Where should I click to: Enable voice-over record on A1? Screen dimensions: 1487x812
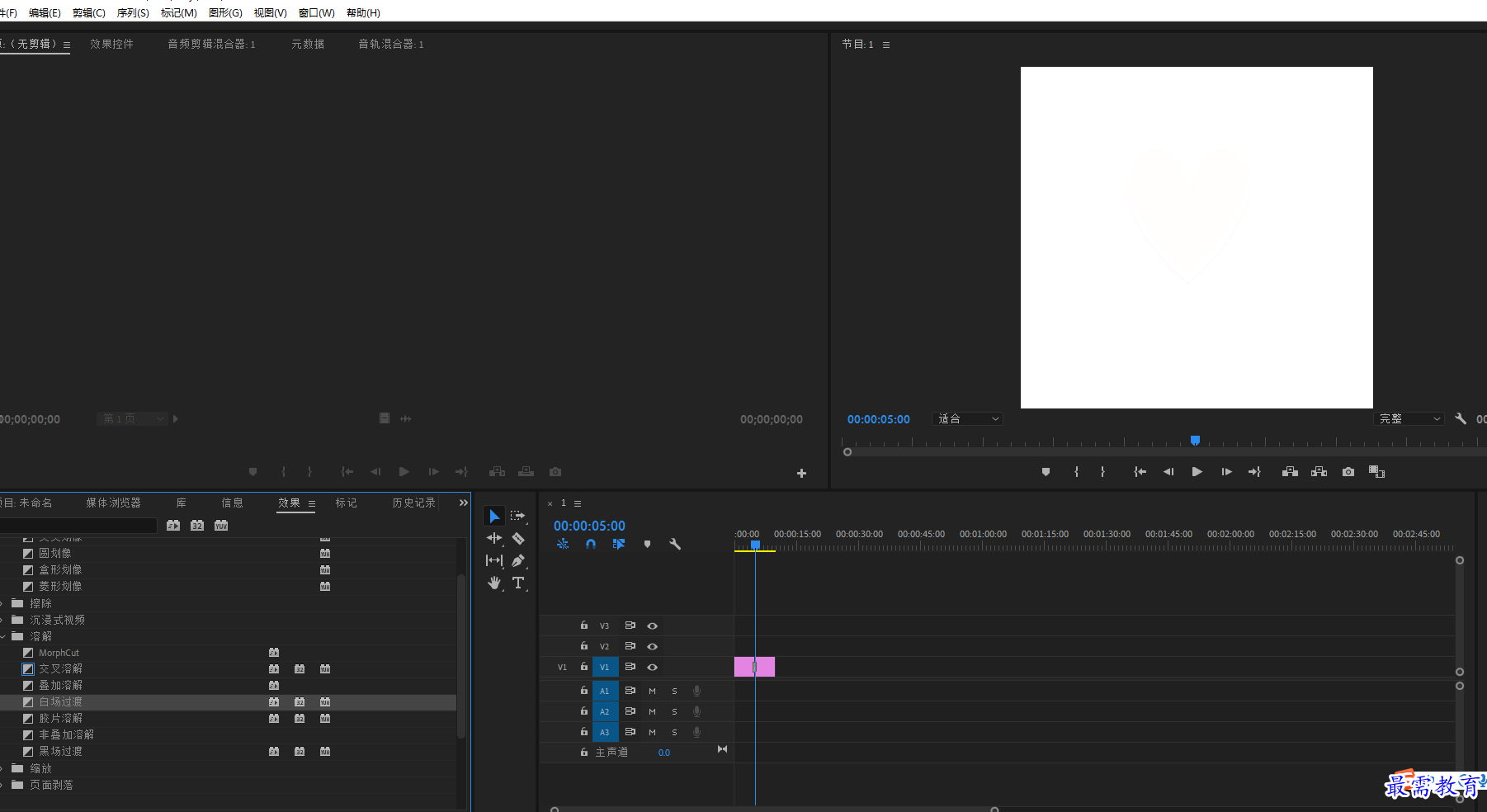696,691
